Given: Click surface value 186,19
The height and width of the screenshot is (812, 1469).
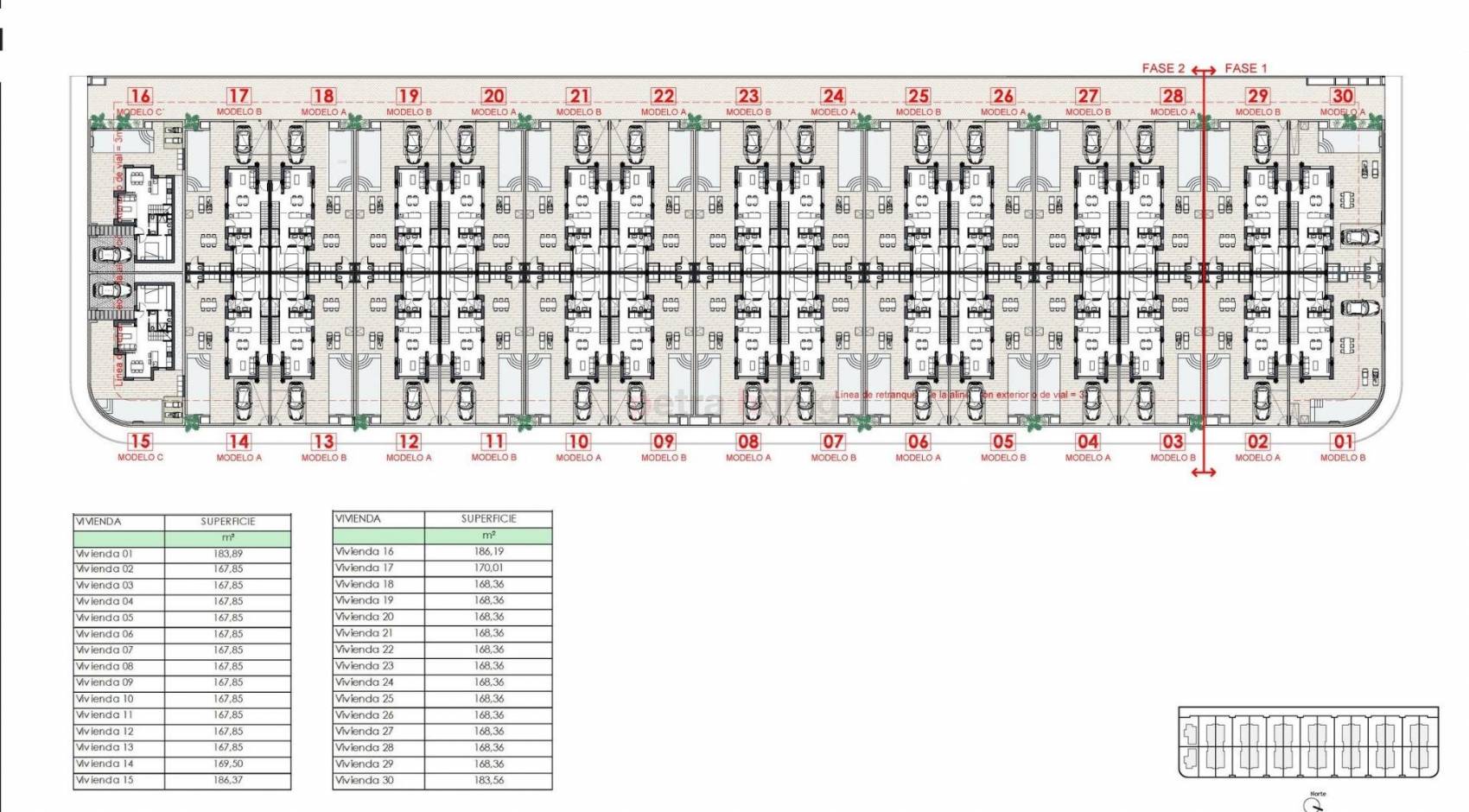Looking at the screenshot, I should 488,551.
